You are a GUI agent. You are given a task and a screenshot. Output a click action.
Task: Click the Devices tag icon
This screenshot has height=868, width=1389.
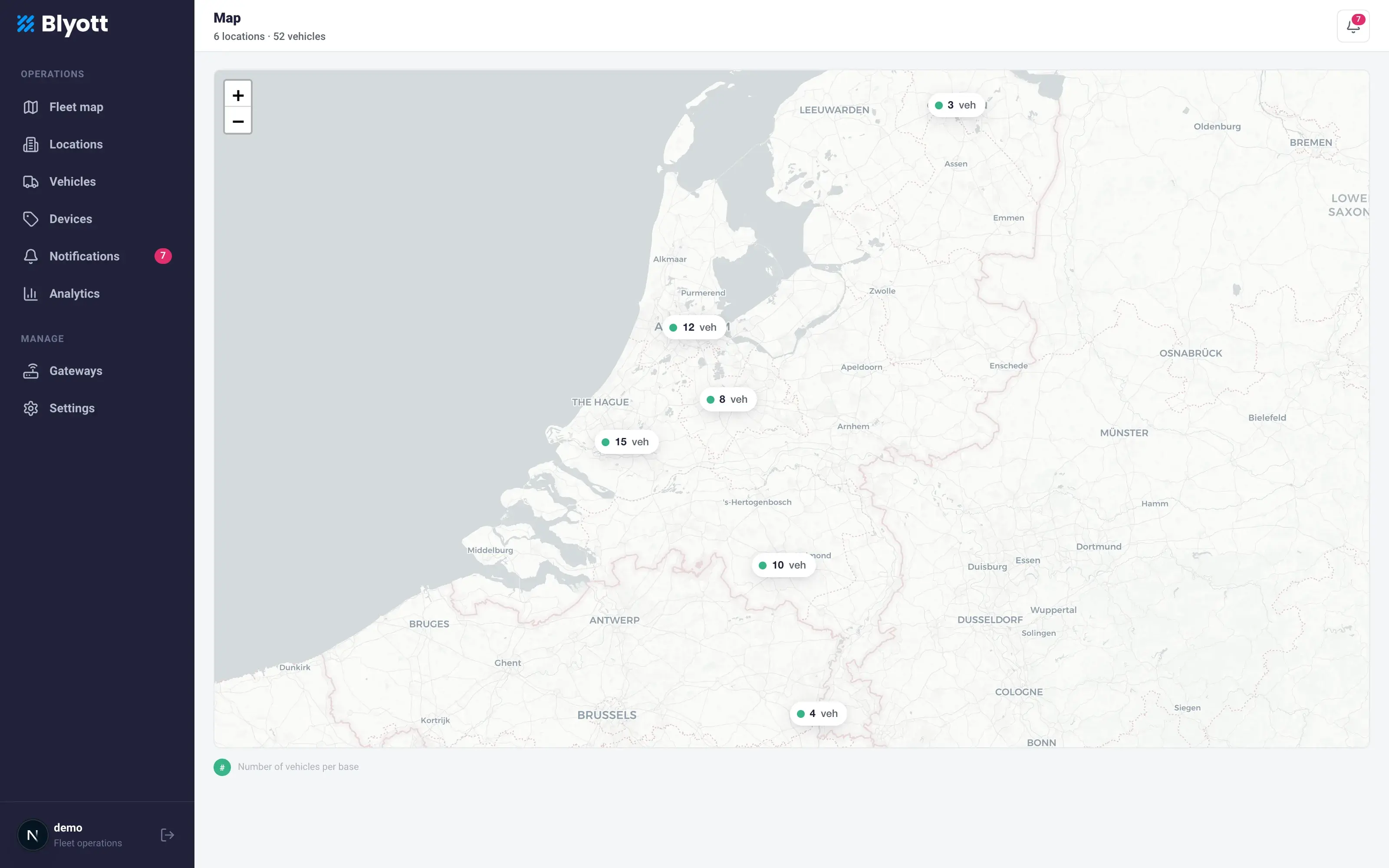tap(30, 219)
